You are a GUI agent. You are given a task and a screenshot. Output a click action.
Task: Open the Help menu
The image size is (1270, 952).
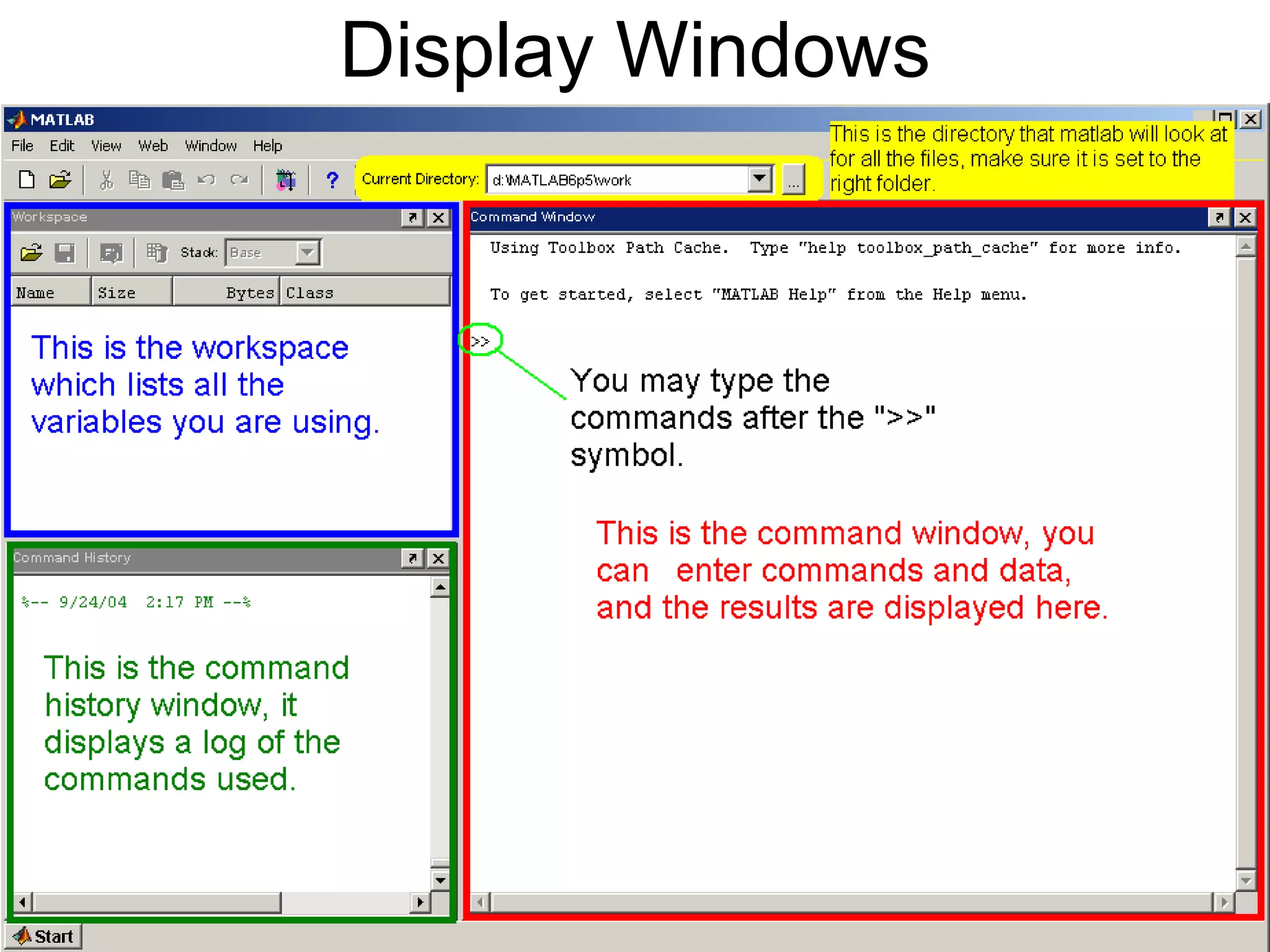267,146
